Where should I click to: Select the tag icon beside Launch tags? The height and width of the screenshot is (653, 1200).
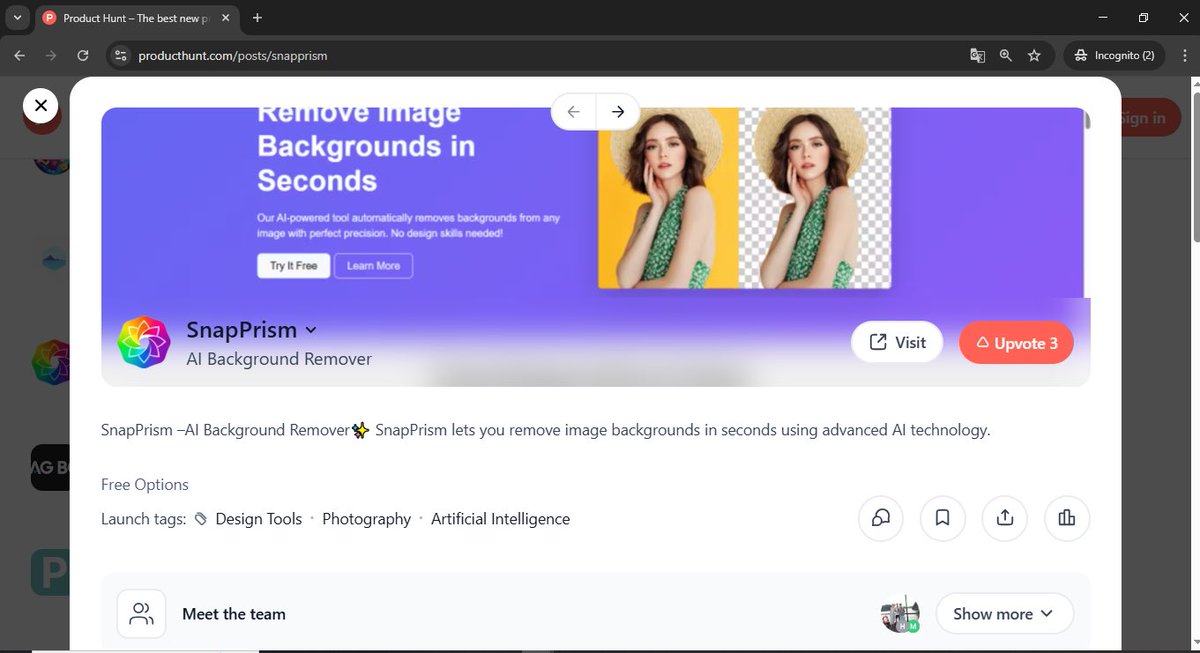coord(201,518)
